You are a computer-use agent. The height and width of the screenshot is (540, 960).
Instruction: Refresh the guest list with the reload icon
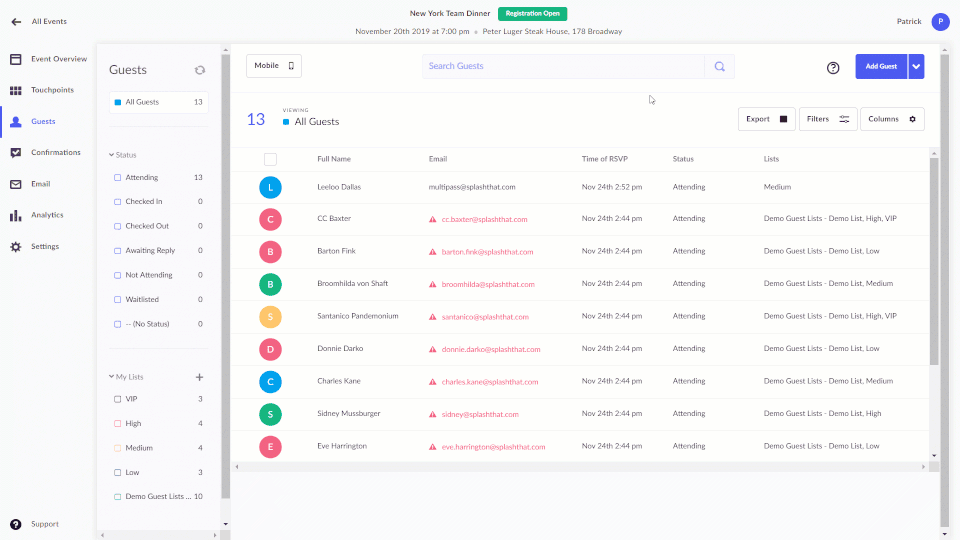[200, 70]
